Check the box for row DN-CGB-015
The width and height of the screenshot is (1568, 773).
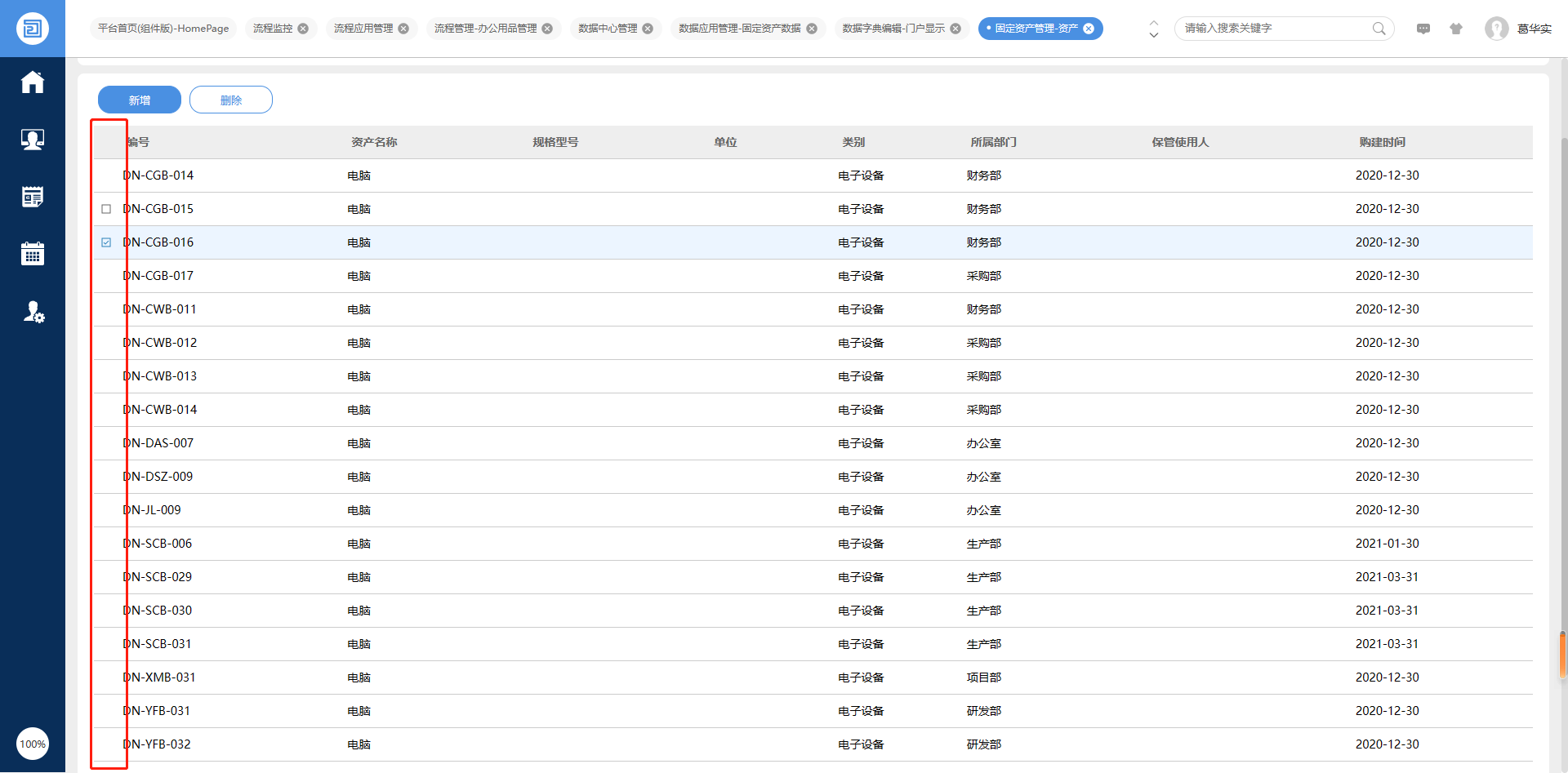106,209
